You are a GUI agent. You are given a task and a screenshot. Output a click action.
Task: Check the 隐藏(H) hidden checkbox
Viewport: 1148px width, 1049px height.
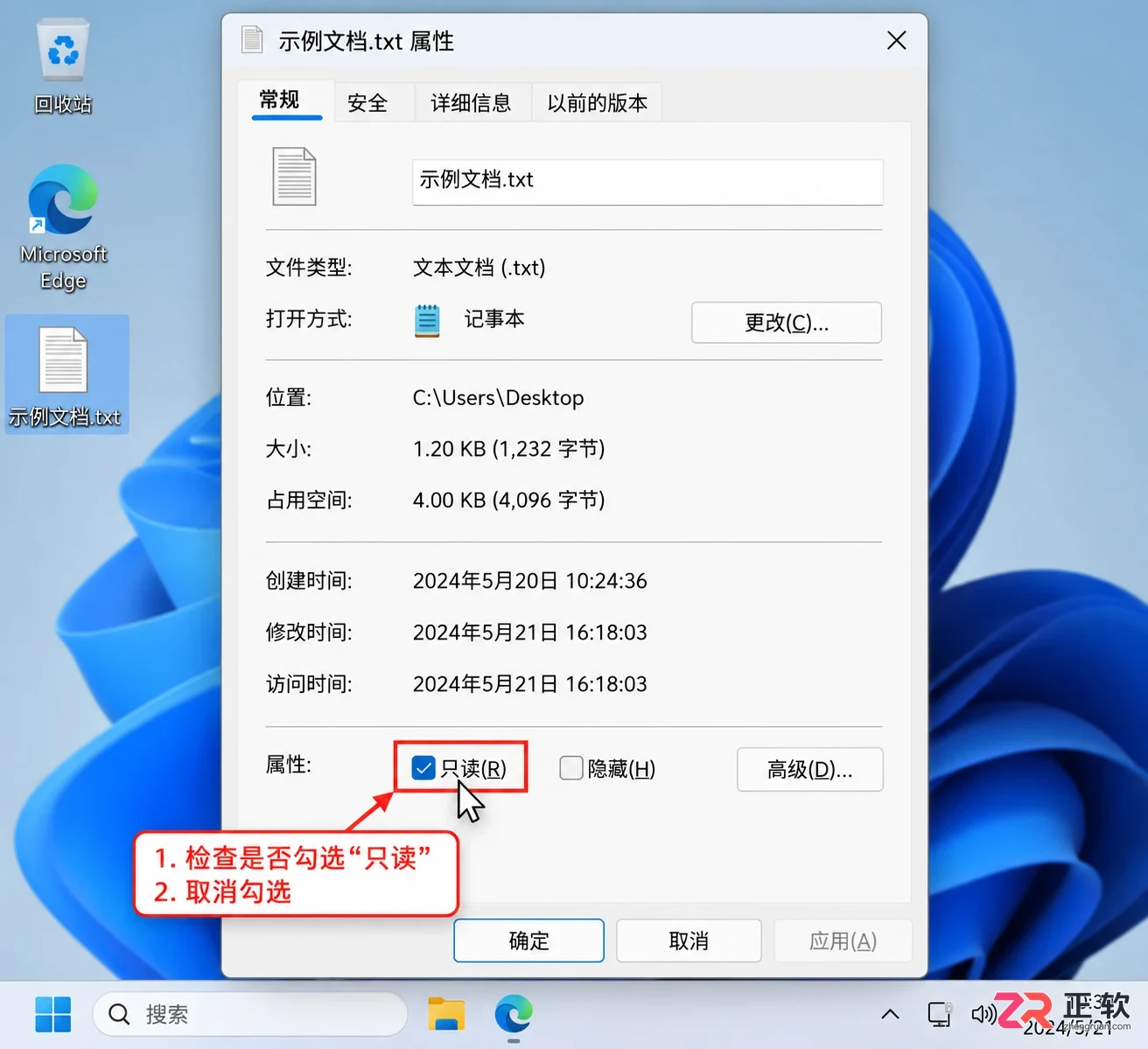[x=571, y=768]
